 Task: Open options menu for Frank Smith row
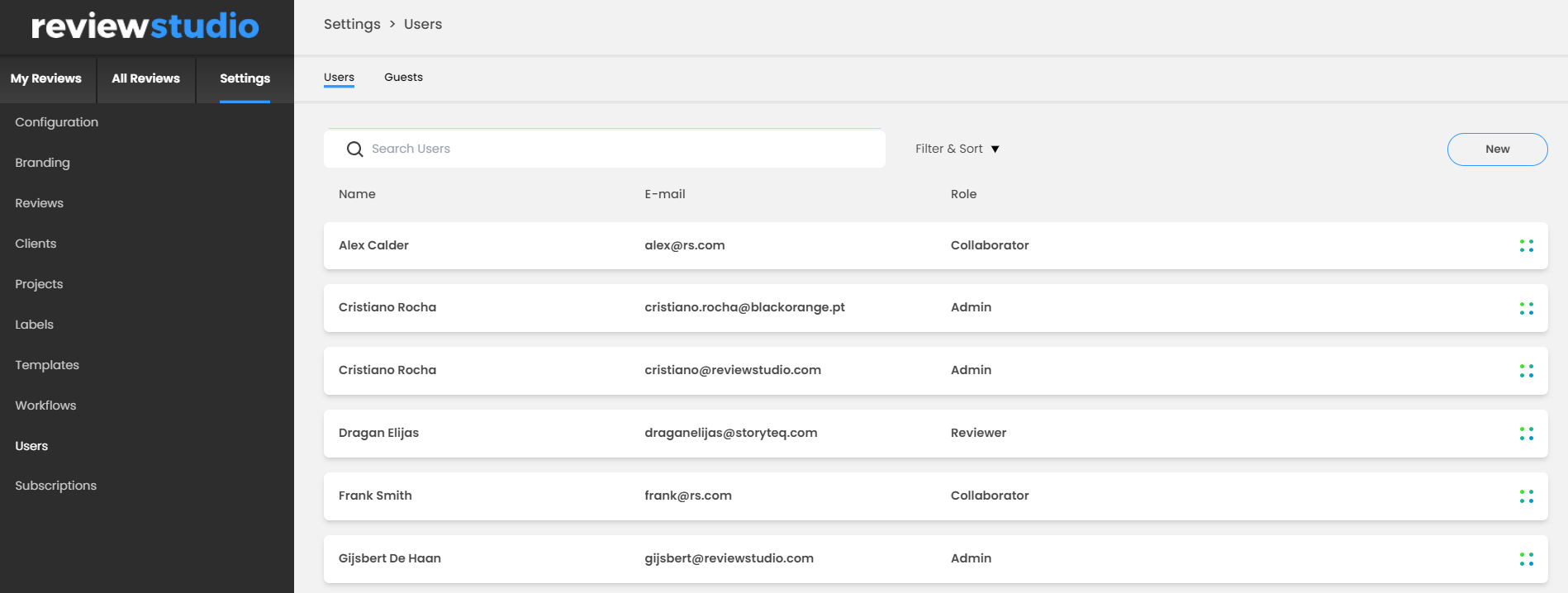[1526, 496]
